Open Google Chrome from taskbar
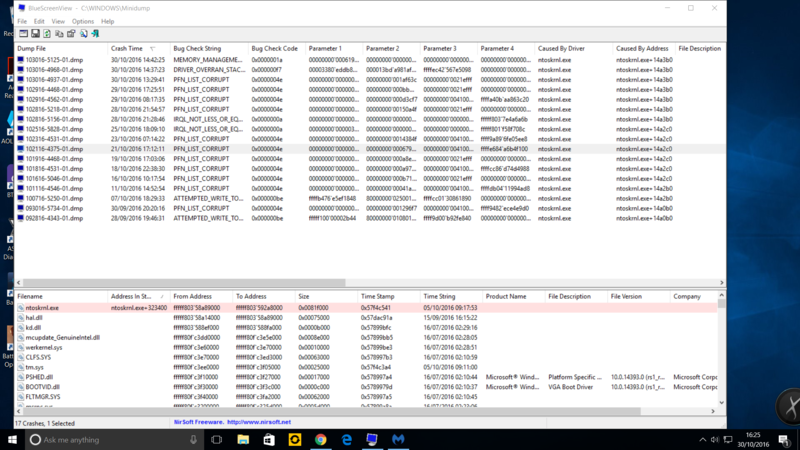 (320, 440)
